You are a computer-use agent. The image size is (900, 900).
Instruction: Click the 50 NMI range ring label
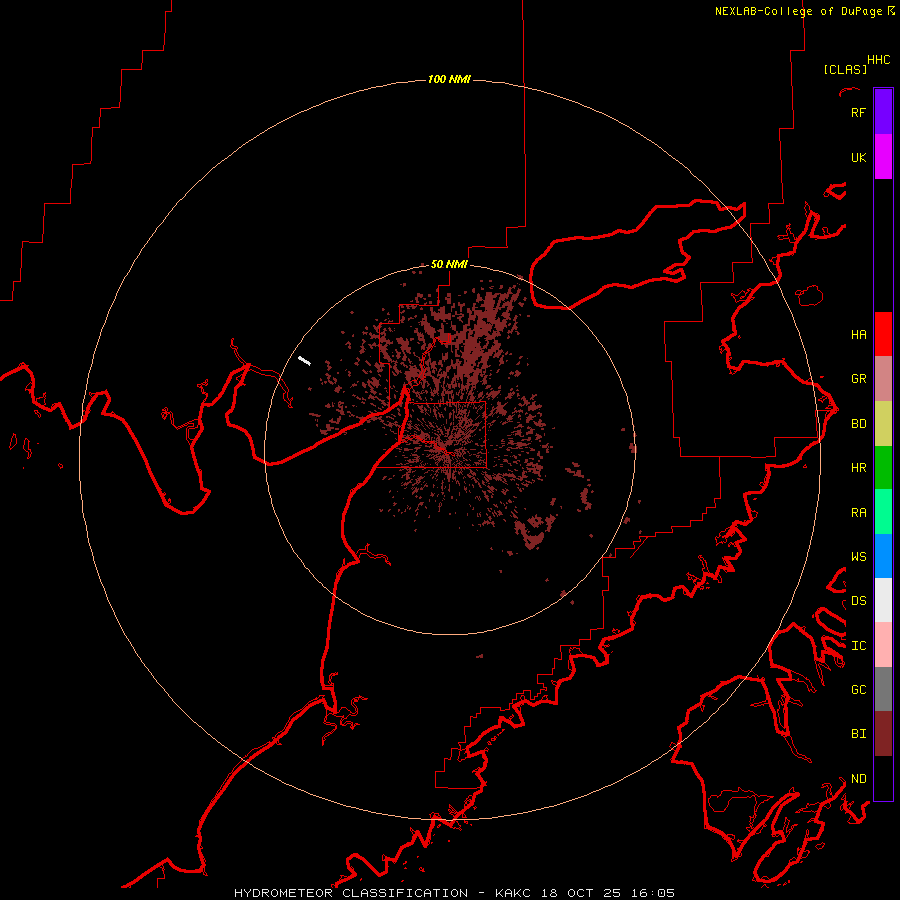tap(449, 264)
